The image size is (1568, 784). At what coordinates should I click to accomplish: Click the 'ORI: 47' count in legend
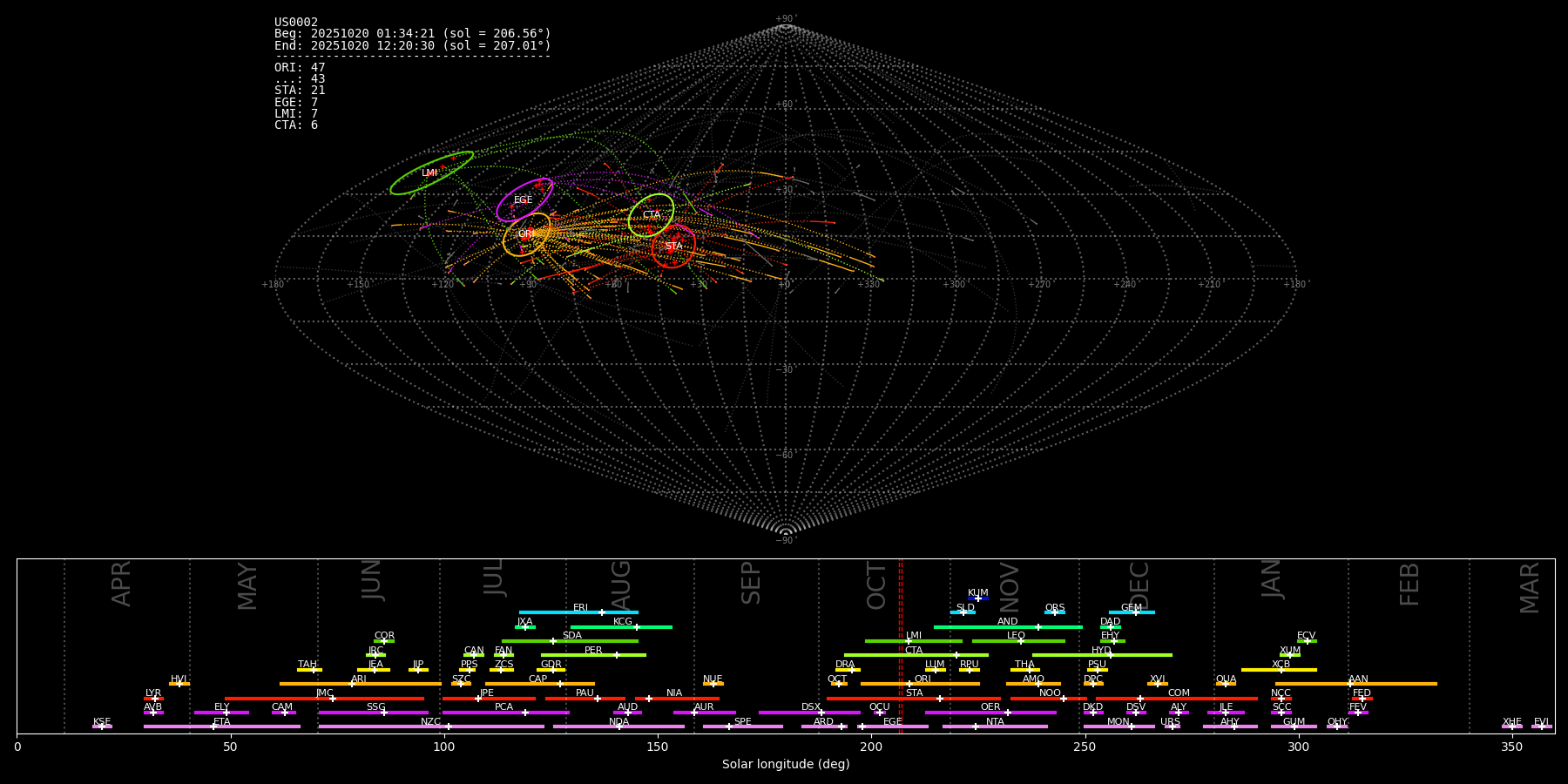[x=300, y=68]
